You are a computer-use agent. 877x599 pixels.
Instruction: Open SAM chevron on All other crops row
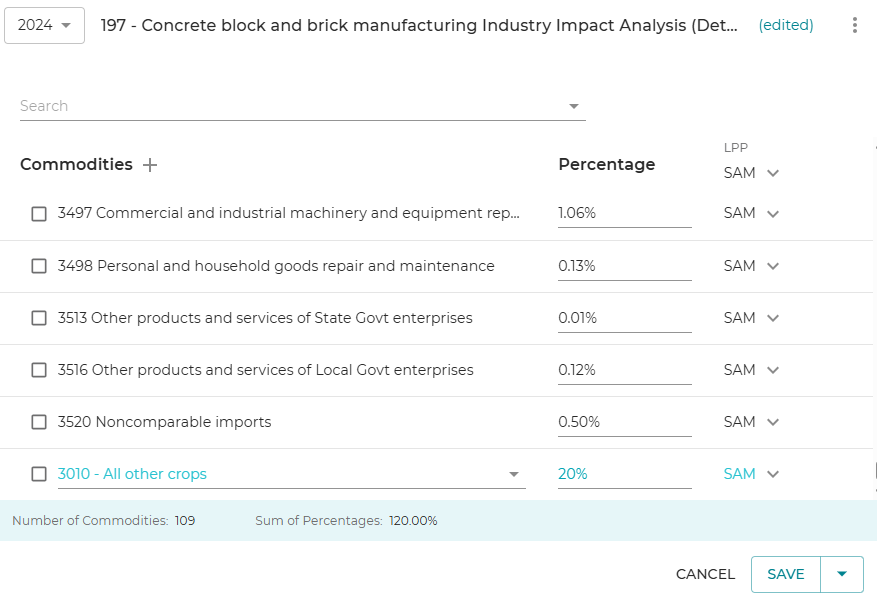click(x=772, y=474)
